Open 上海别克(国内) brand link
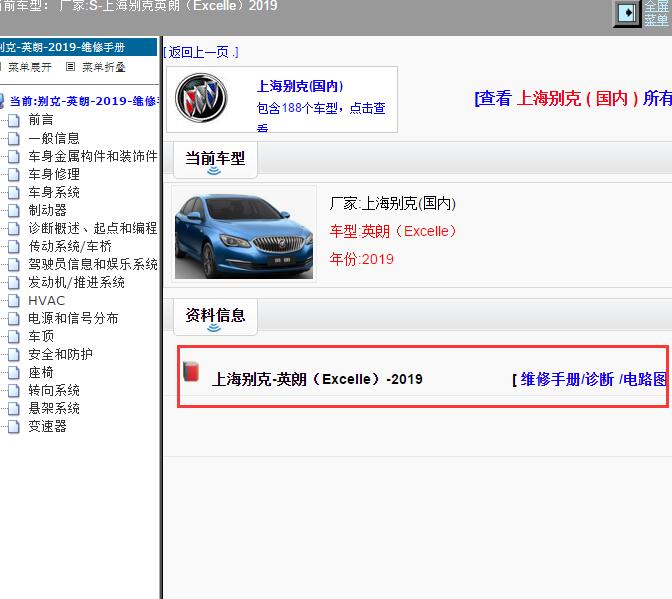Viewport: 672px width, 599px height. coord(300,86)
